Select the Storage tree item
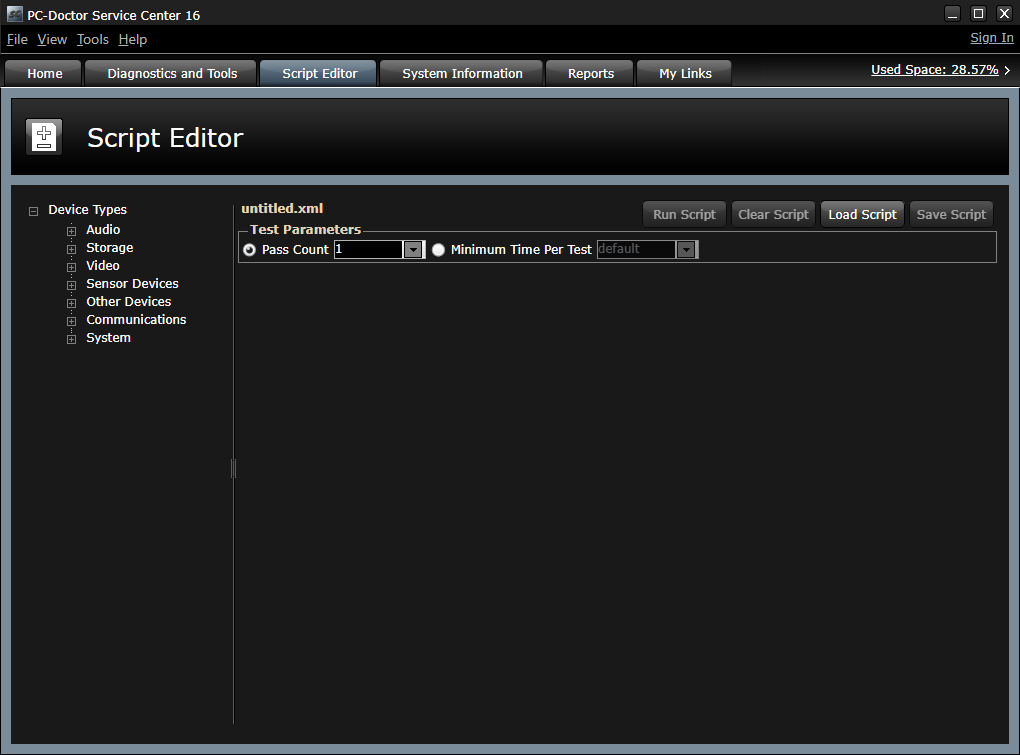This screenshot has width=1020, height=755. pos(109,248)
